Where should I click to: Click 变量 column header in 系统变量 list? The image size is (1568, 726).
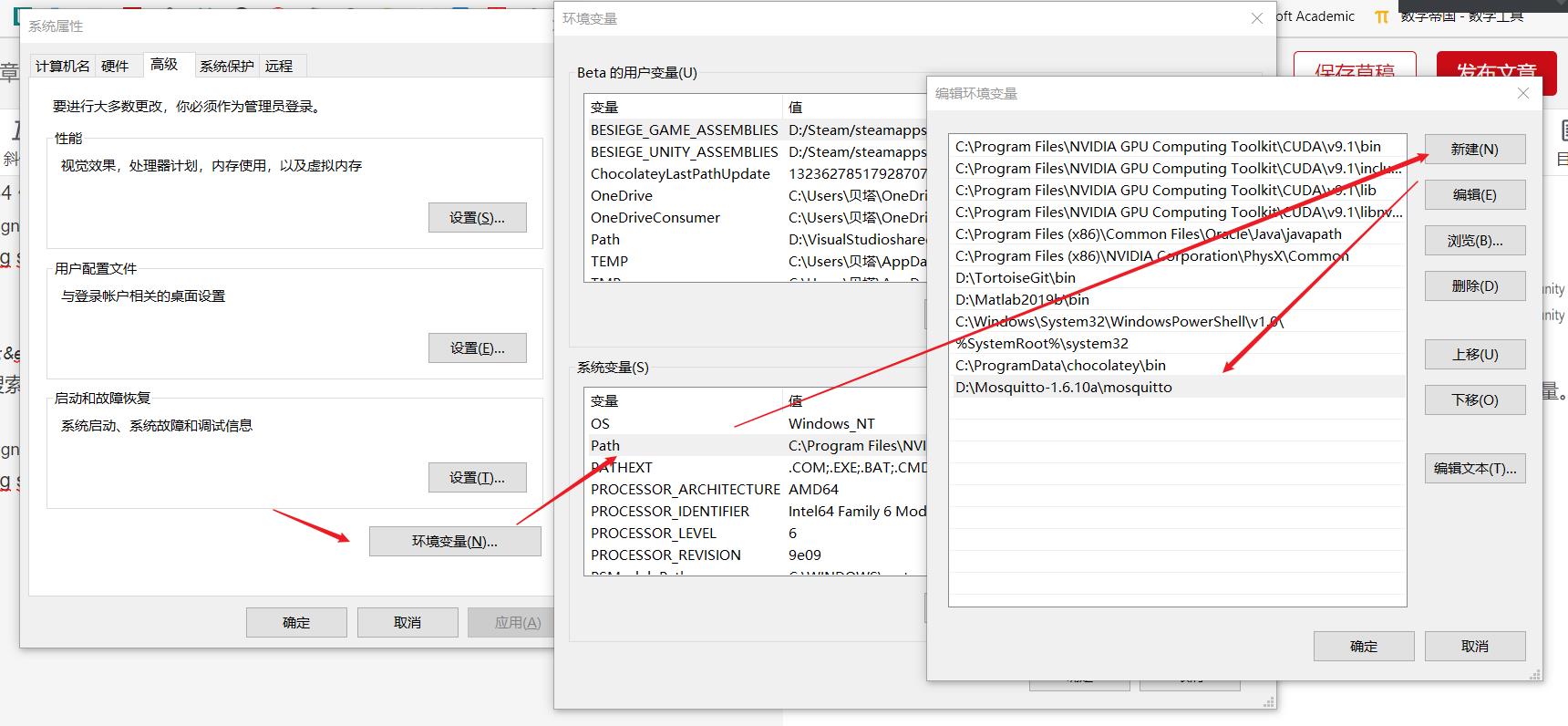coord(684,401)
